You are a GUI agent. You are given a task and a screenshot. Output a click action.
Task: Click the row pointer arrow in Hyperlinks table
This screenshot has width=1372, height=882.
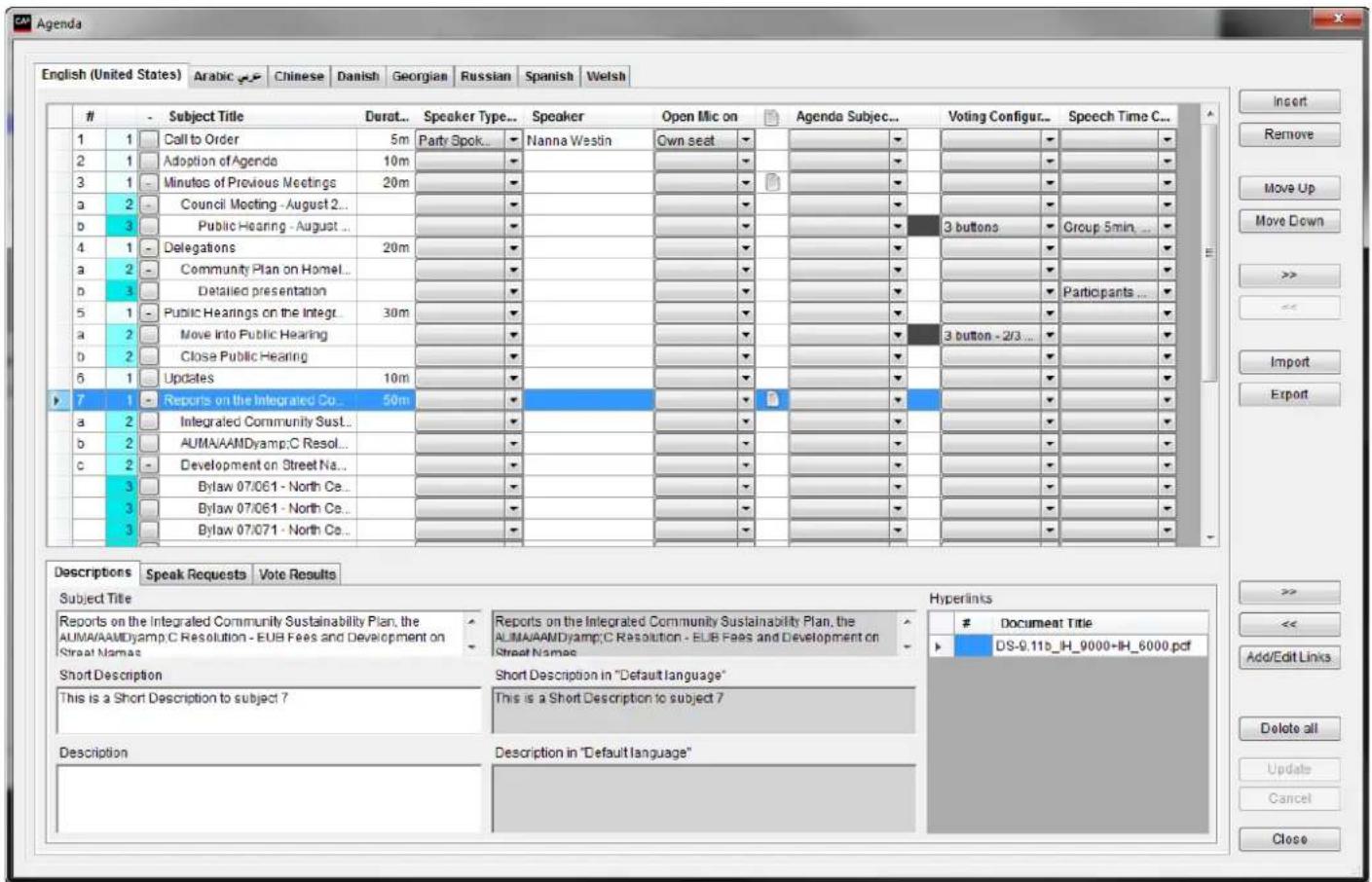pos(938,646)
